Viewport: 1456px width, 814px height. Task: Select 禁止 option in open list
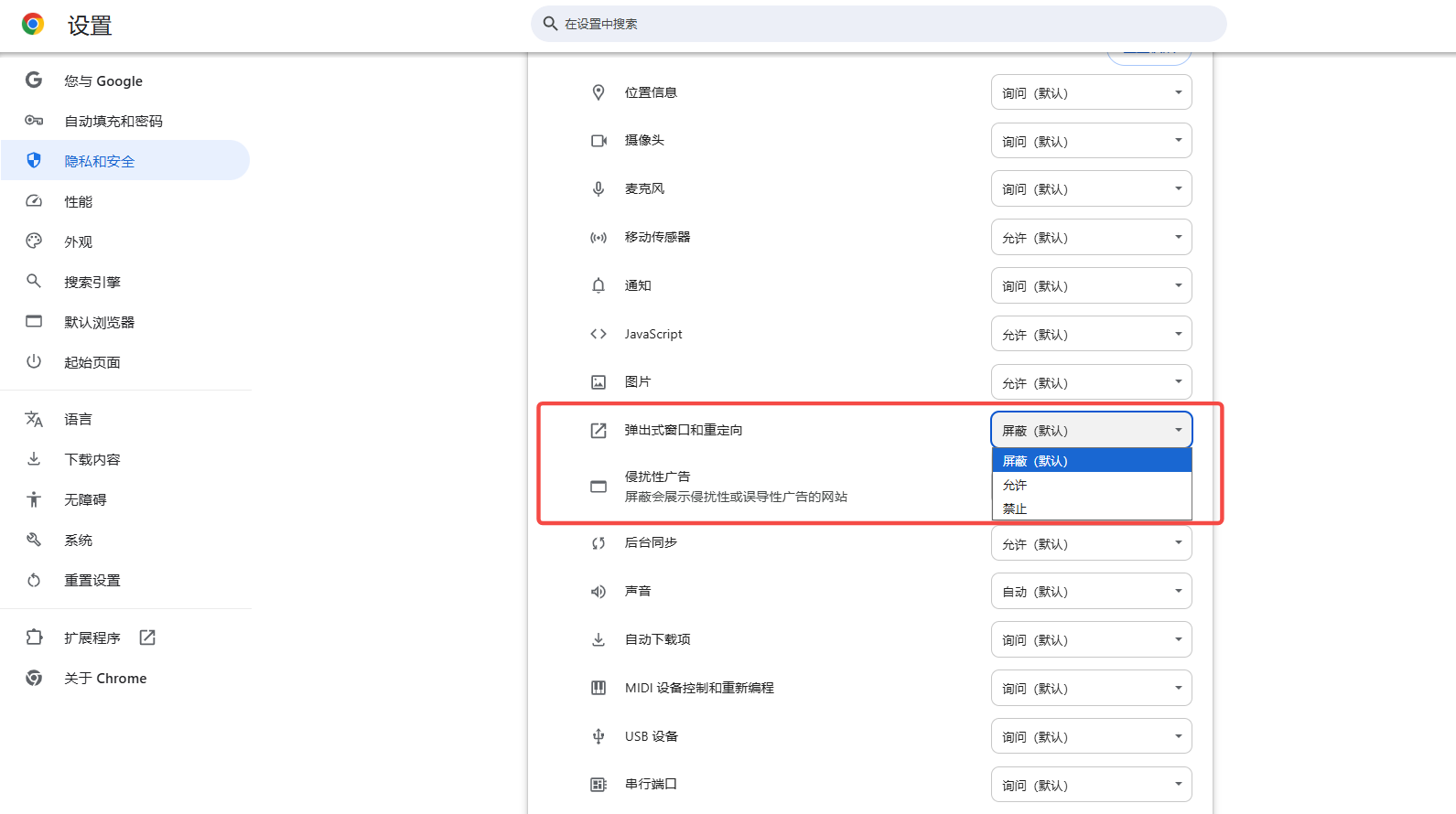click(1092, 509)
